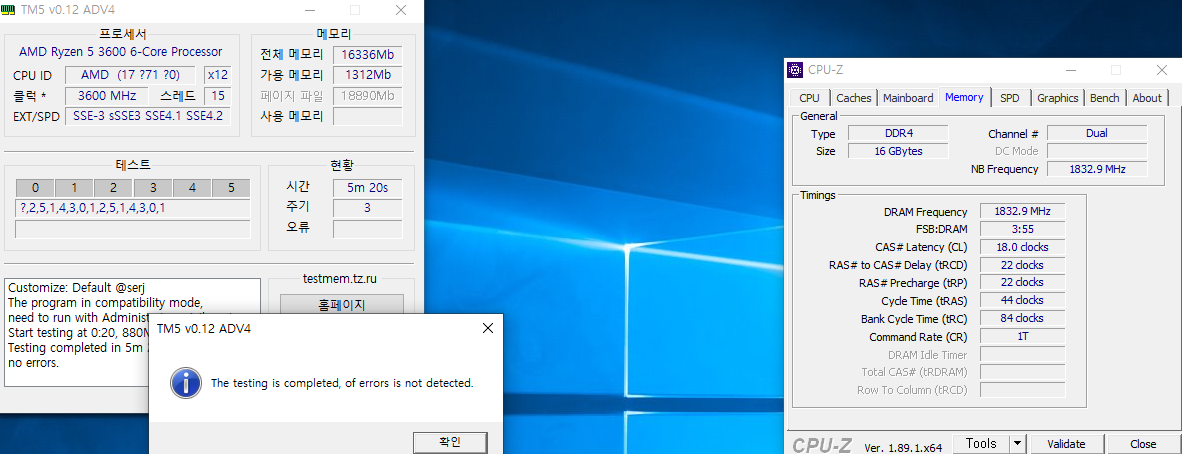Open the CPU tab in CPU-Z
1182x454 pixels.
810,98
